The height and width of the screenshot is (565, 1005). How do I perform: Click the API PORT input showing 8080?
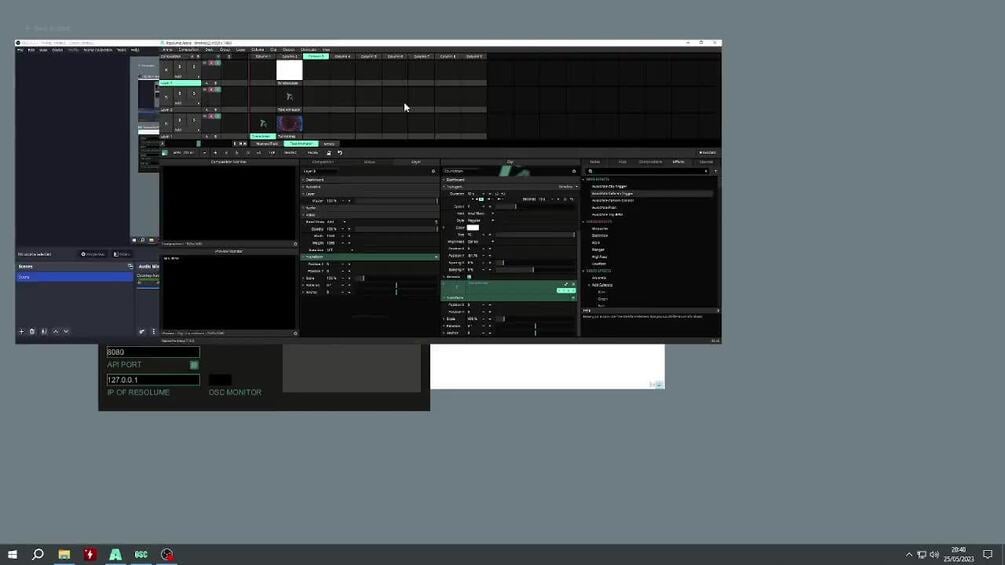click(153, 352)
